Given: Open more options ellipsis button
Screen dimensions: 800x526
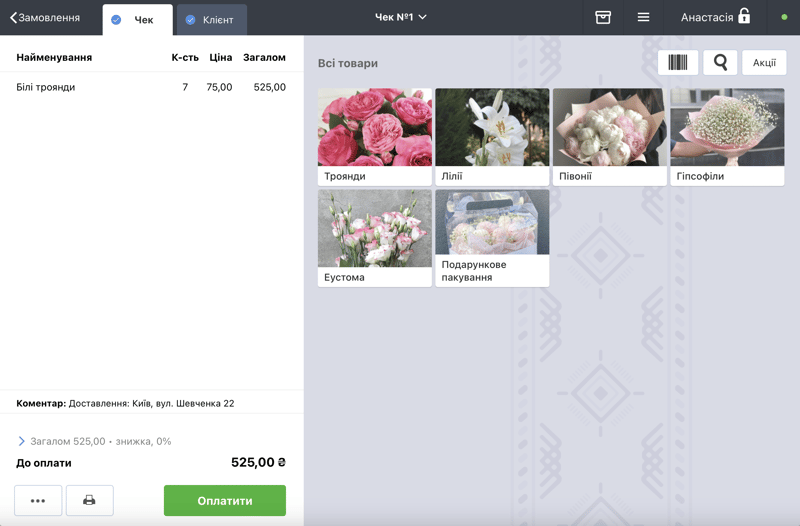Looking at the screenshot, I should 38,500.
